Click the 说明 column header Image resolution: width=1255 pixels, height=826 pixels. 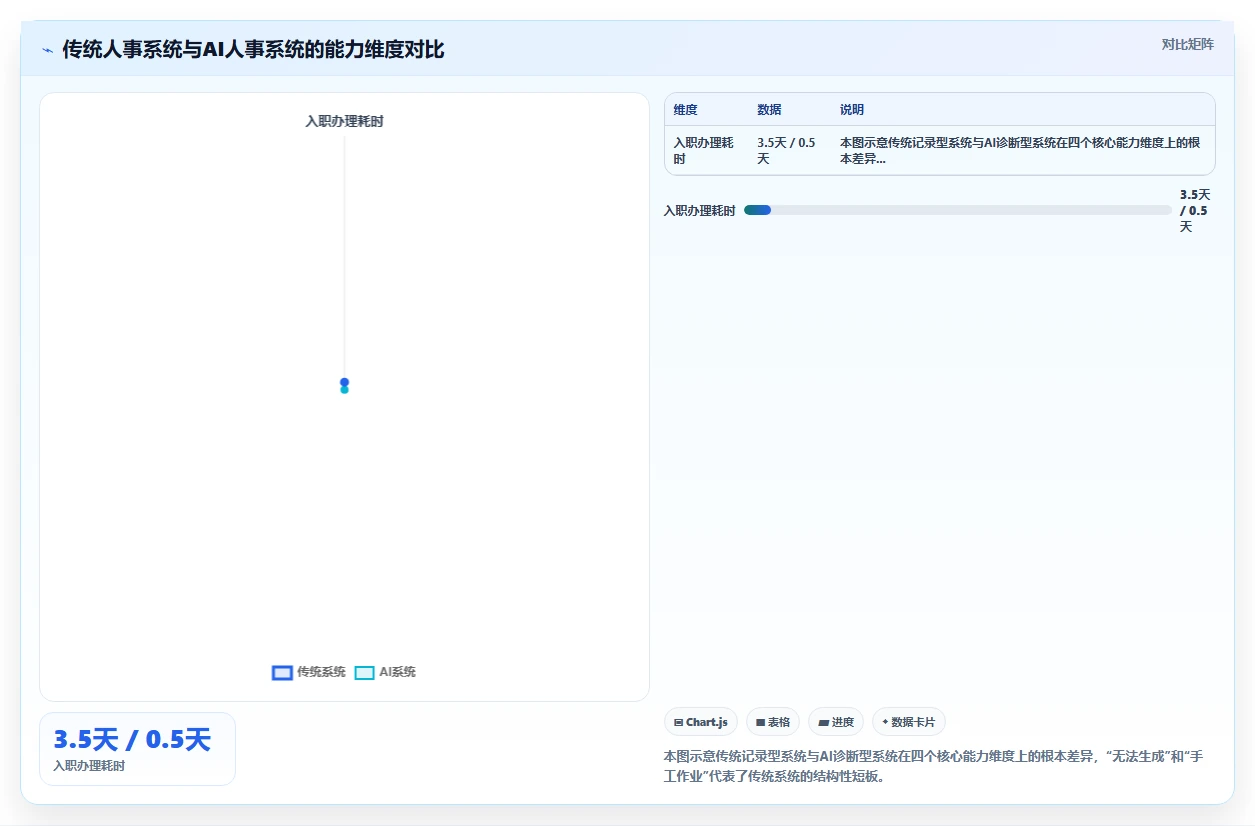tap(852, 110)
